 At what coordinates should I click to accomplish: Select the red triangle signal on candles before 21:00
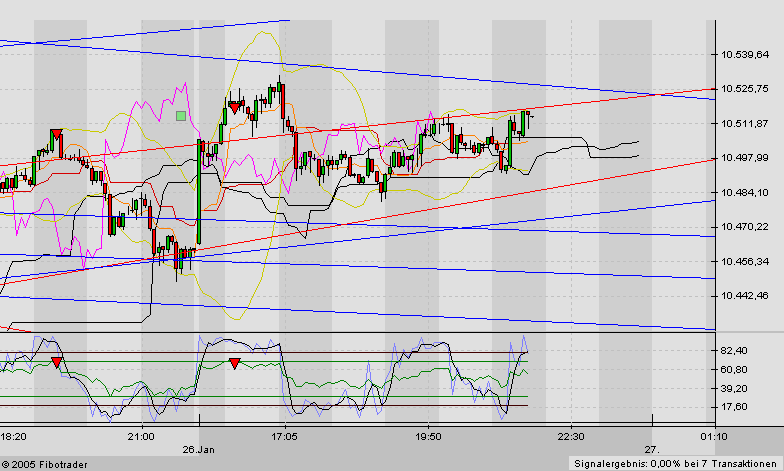pos(56,134)
